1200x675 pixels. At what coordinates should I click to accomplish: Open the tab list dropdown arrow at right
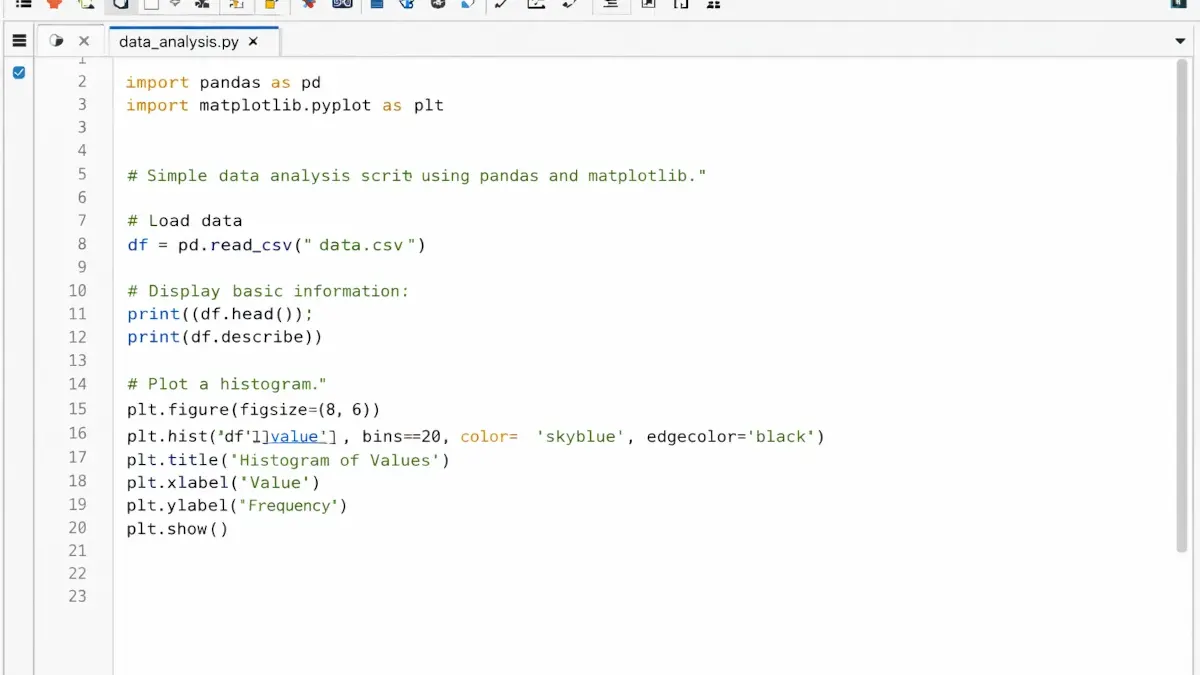click(x=1180, y=42)
